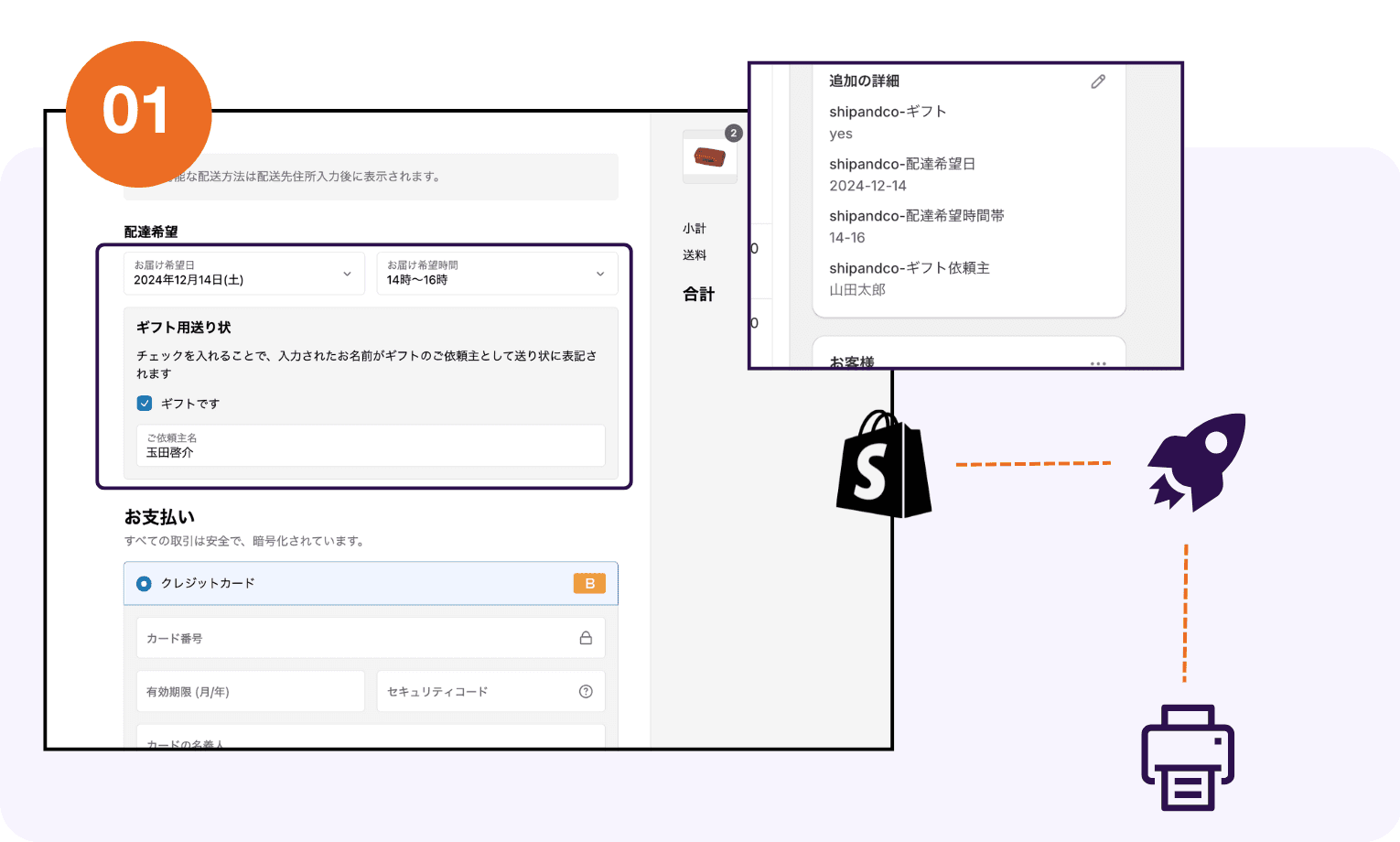
Task: Select the product thumbnail in the order summary
Action: 709,157
